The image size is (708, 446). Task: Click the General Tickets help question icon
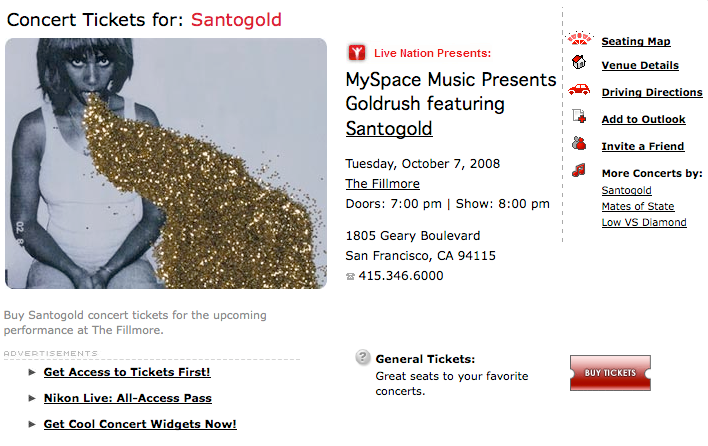click(x=362, y=359)
